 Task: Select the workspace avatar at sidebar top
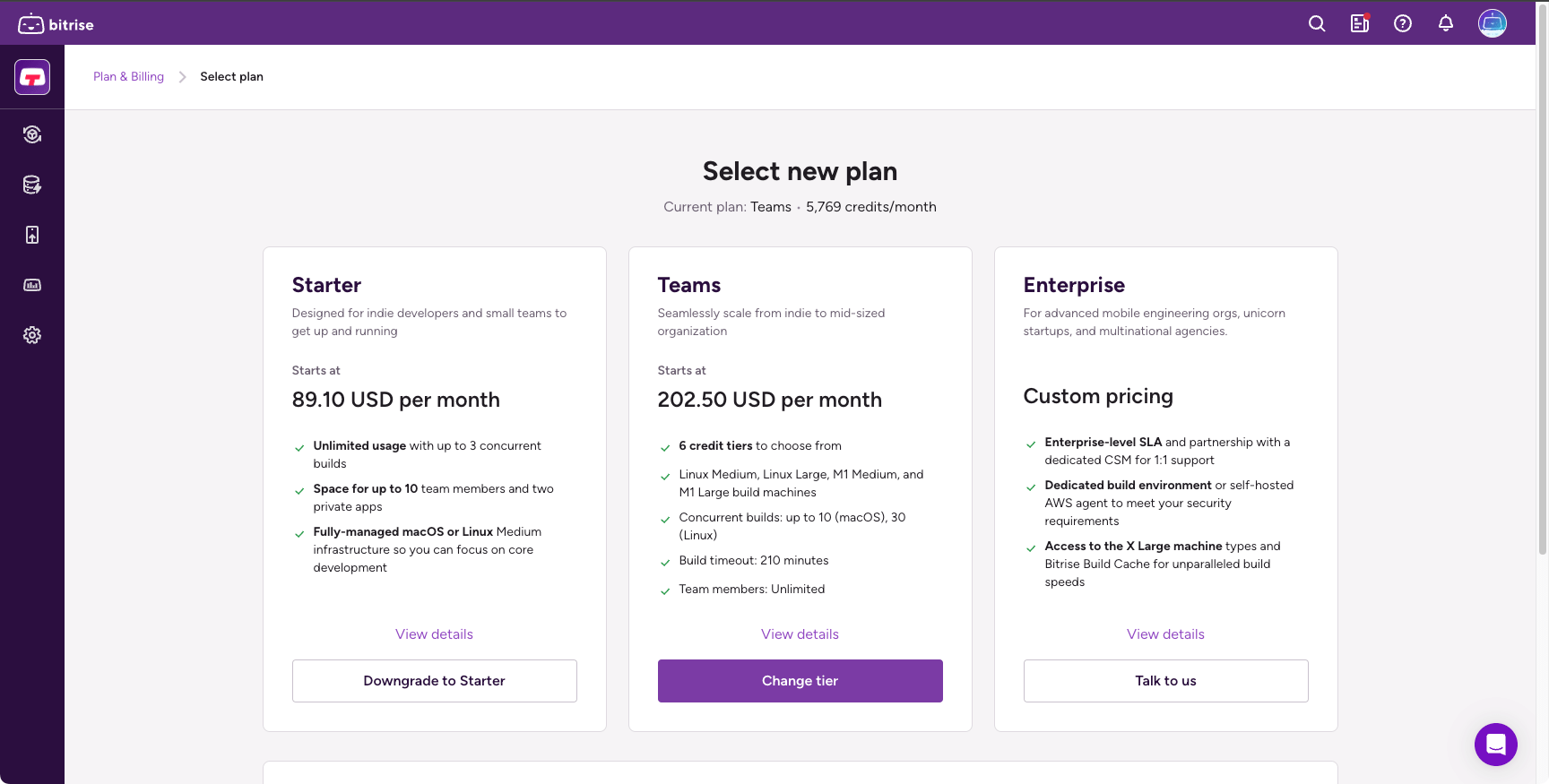pos(32,77)
